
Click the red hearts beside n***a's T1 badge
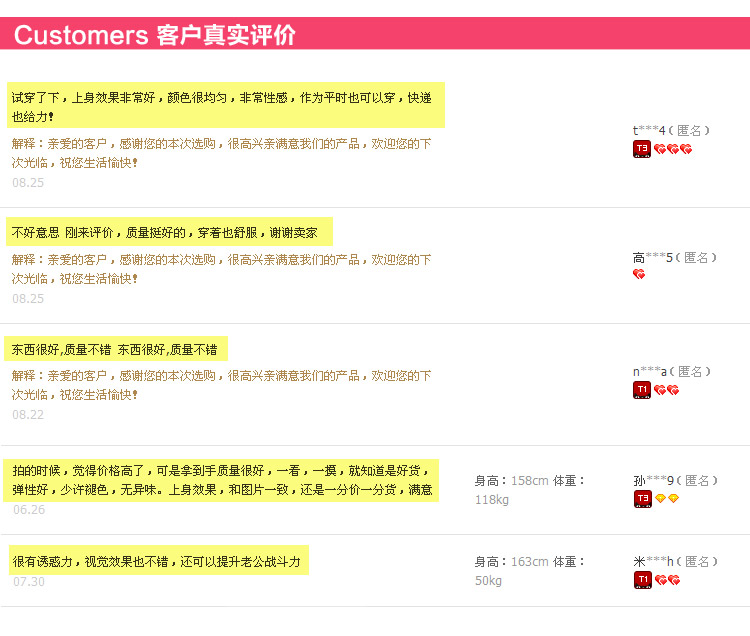tap(667, 390)
